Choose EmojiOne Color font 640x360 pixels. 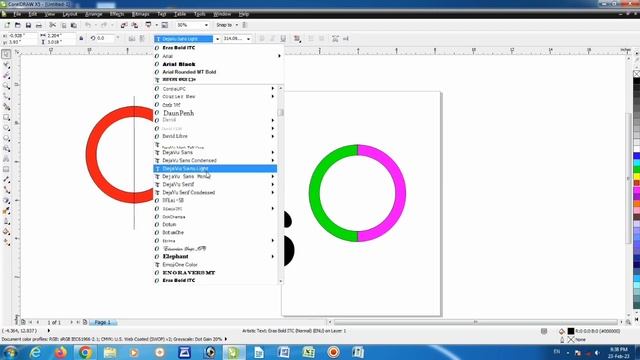(x=180, y=264)
